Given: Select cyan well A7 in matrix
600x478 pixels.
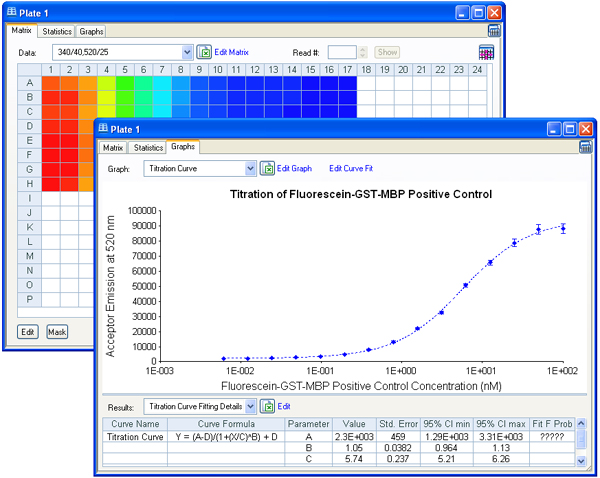Looking at the screenshot, I should click(162, 83).
